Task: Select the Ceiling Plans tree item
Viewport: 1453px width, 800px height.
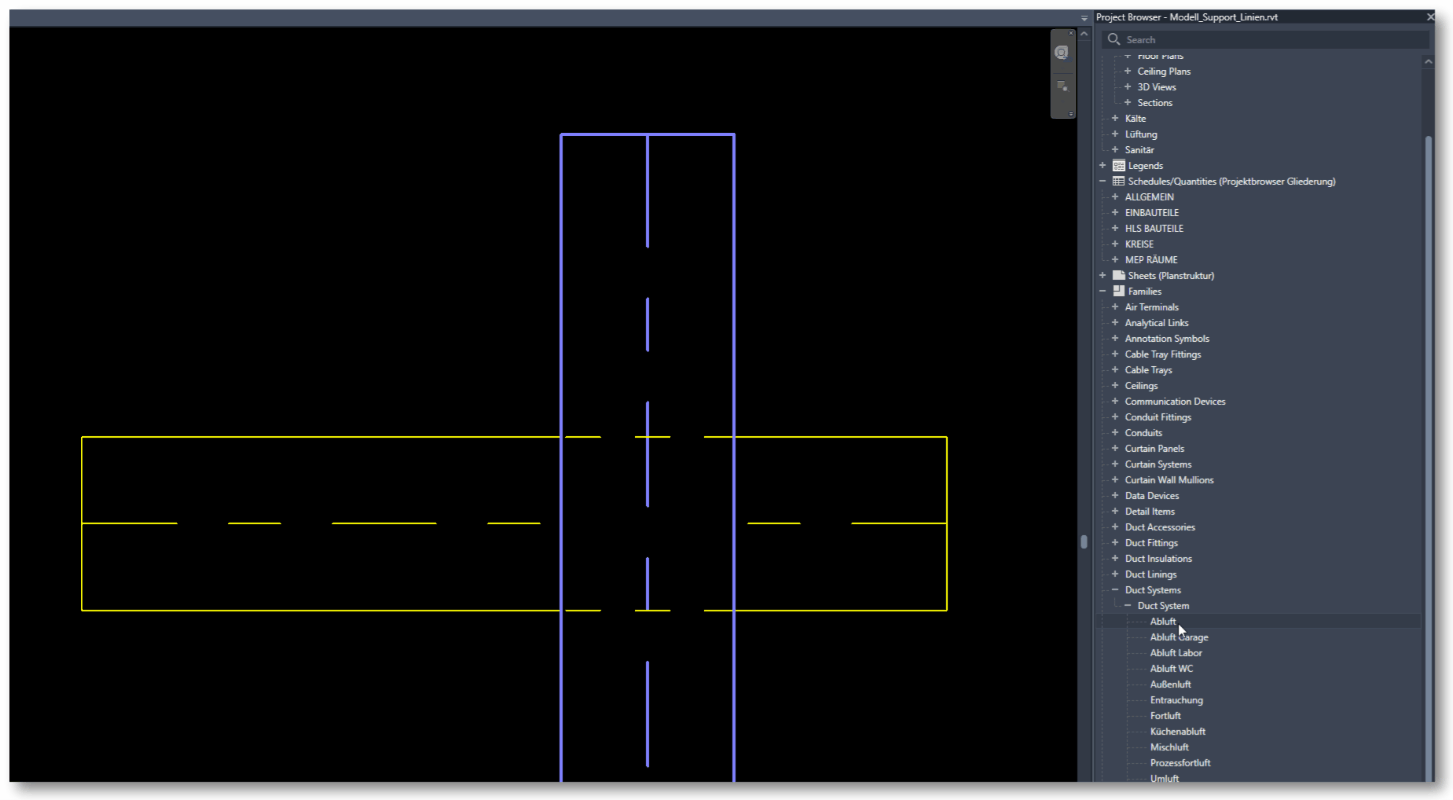Action: (1164, 71)
